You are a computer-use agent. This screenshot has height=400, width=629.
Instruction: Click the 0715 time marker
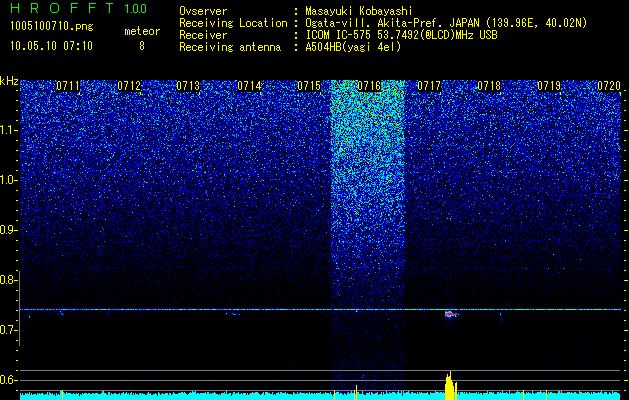(309, 86)
